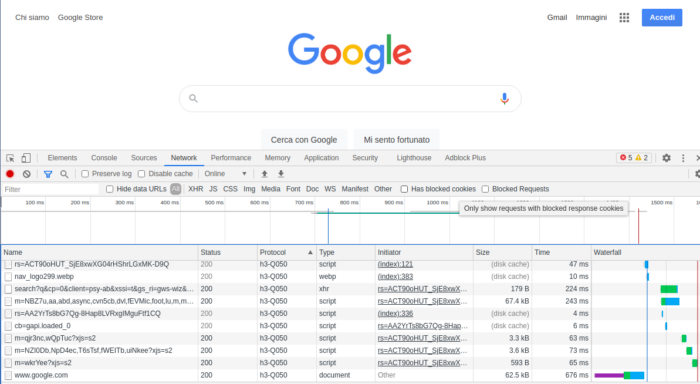700x384 pixels.
Task: Stop recording network log red button
Action: (10, 174)
